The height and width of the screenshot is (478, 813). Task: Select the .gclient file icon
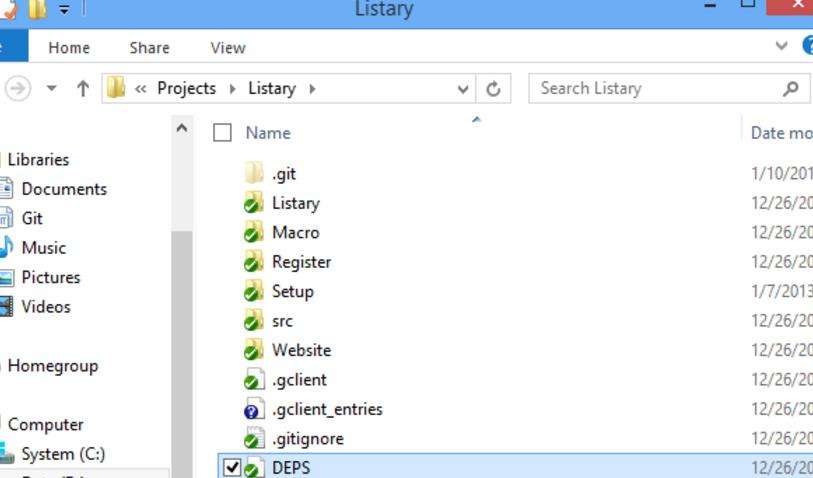click(254, 379)
